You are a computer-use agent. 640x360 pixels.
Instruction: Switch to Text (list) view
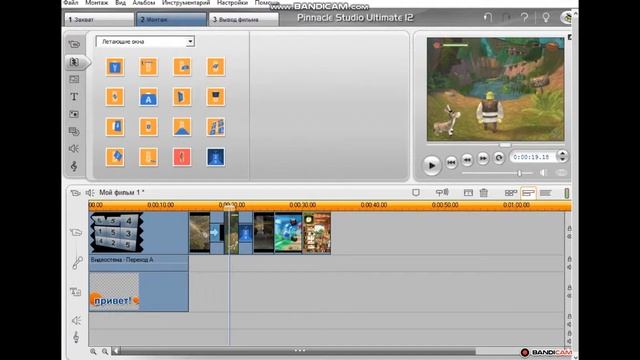click(x=546, y=193)
